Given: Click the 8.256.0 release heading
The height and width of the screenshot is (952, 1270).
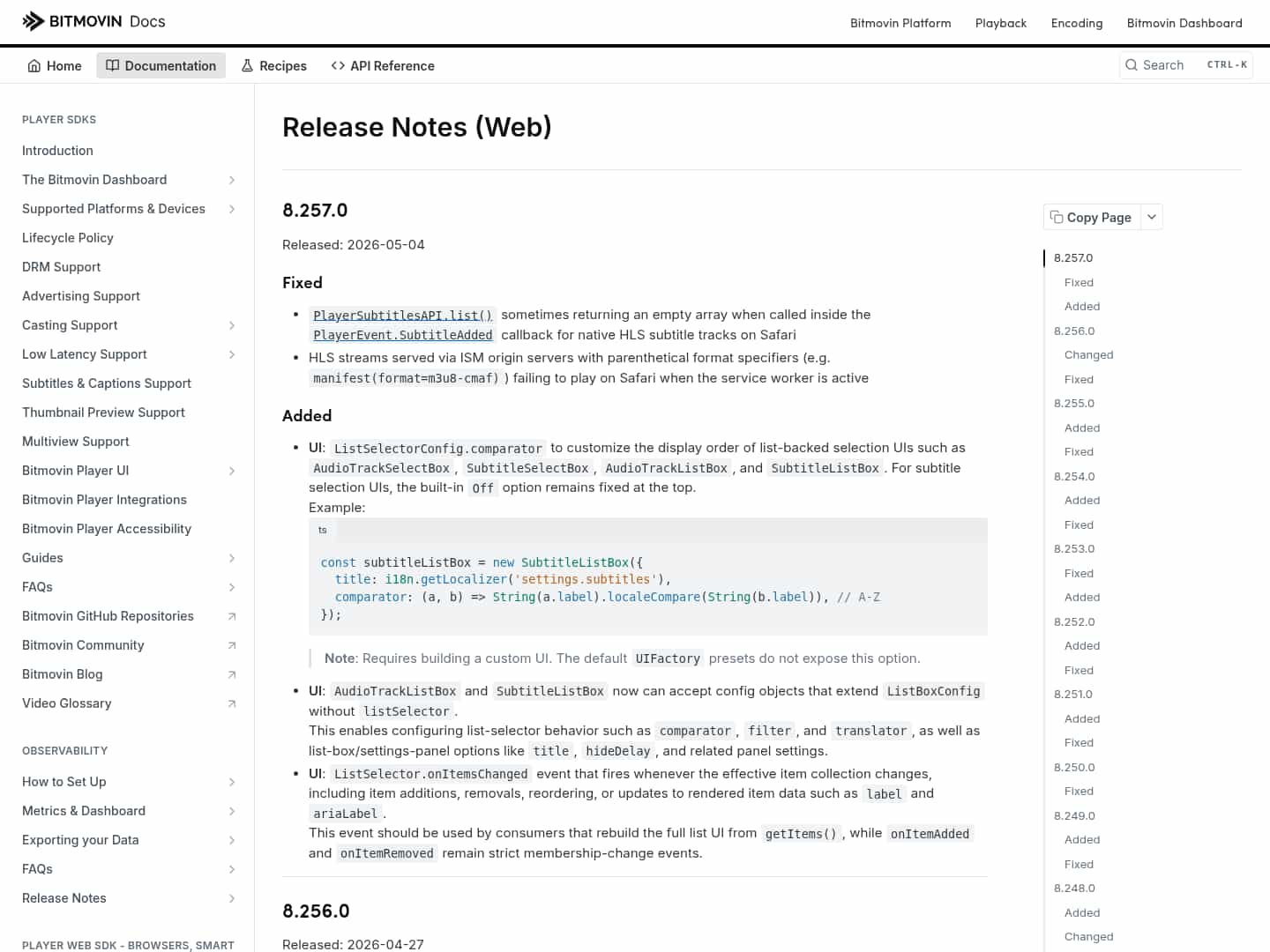Looking at the screenshot, I should (x=316, y=911).
